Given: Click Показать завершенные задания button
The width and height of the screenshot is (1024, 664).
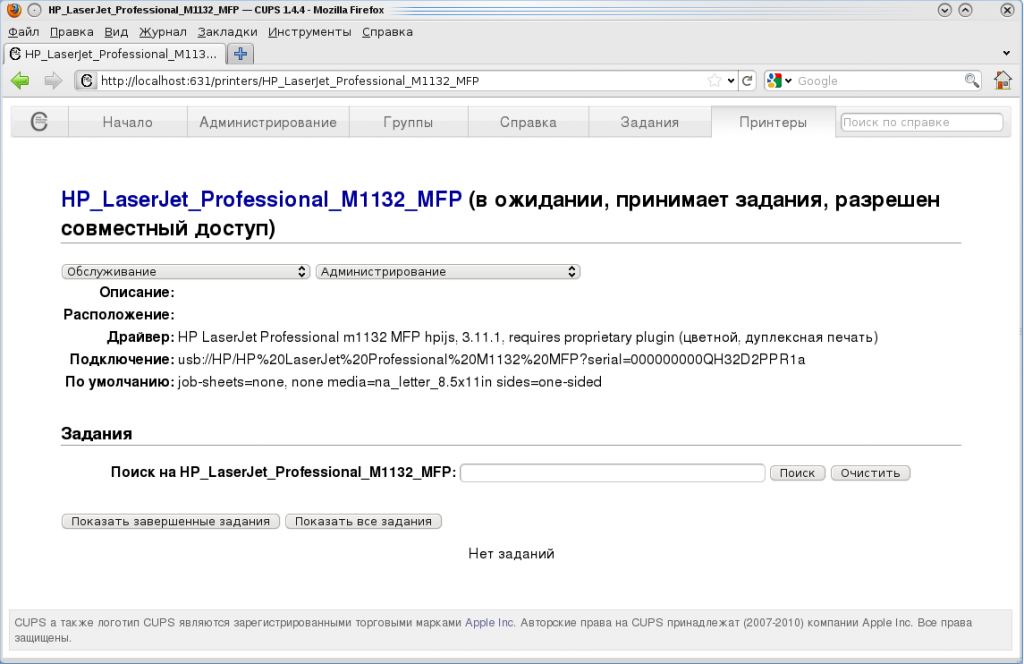Looking at the screenshot, I should [170, 521].
